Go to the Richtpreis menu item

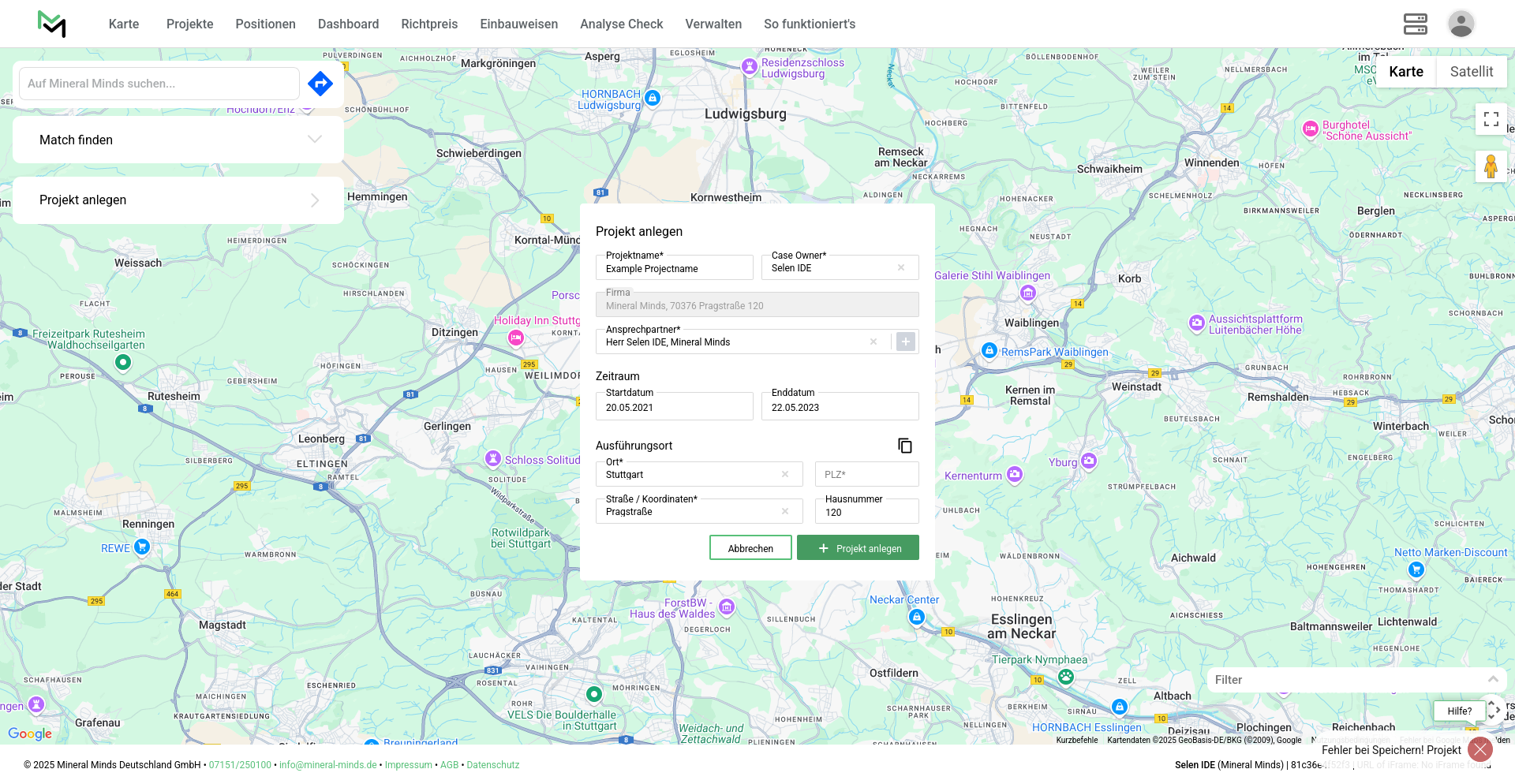(x=429, y=24)
